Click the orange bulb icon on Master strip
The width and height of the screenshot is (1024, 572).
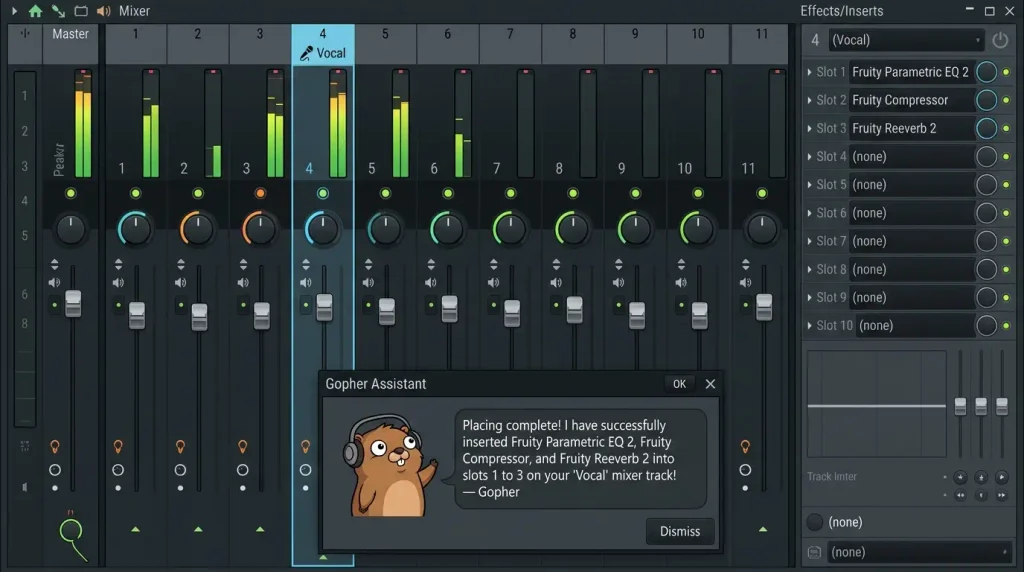coord(55,447)
